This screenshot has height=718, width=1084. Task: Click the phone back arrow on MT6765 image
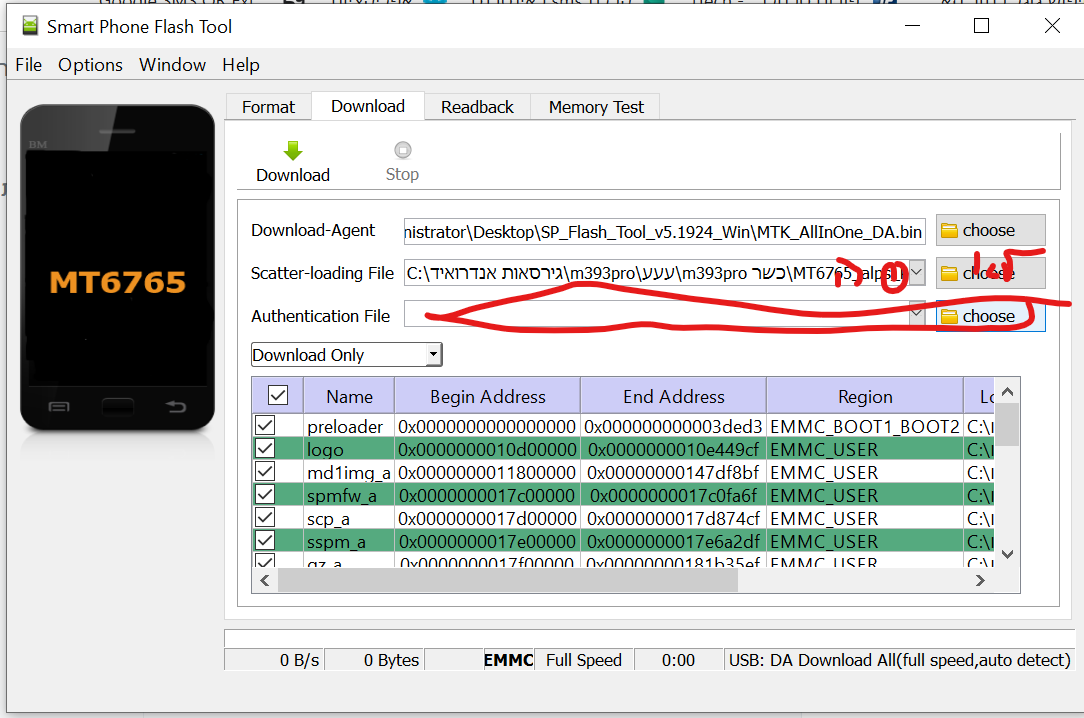pyautogui.click(x=175, y=406)
